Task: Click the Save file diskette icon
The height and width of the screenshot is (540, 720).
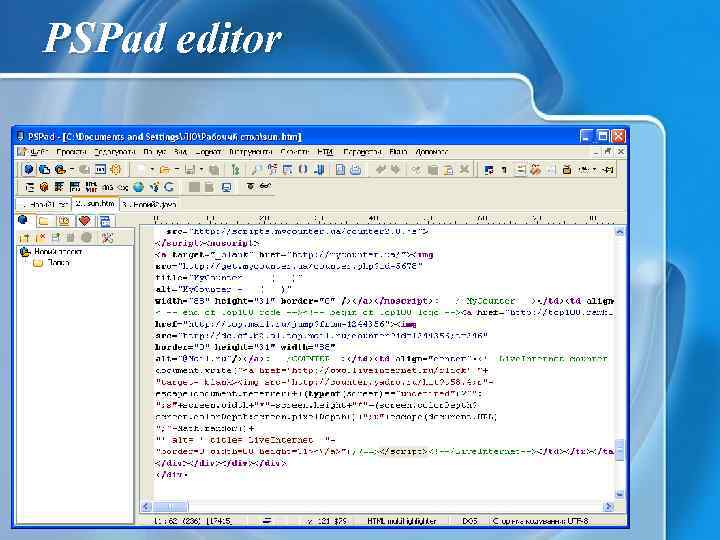Action: click(190, 169)
